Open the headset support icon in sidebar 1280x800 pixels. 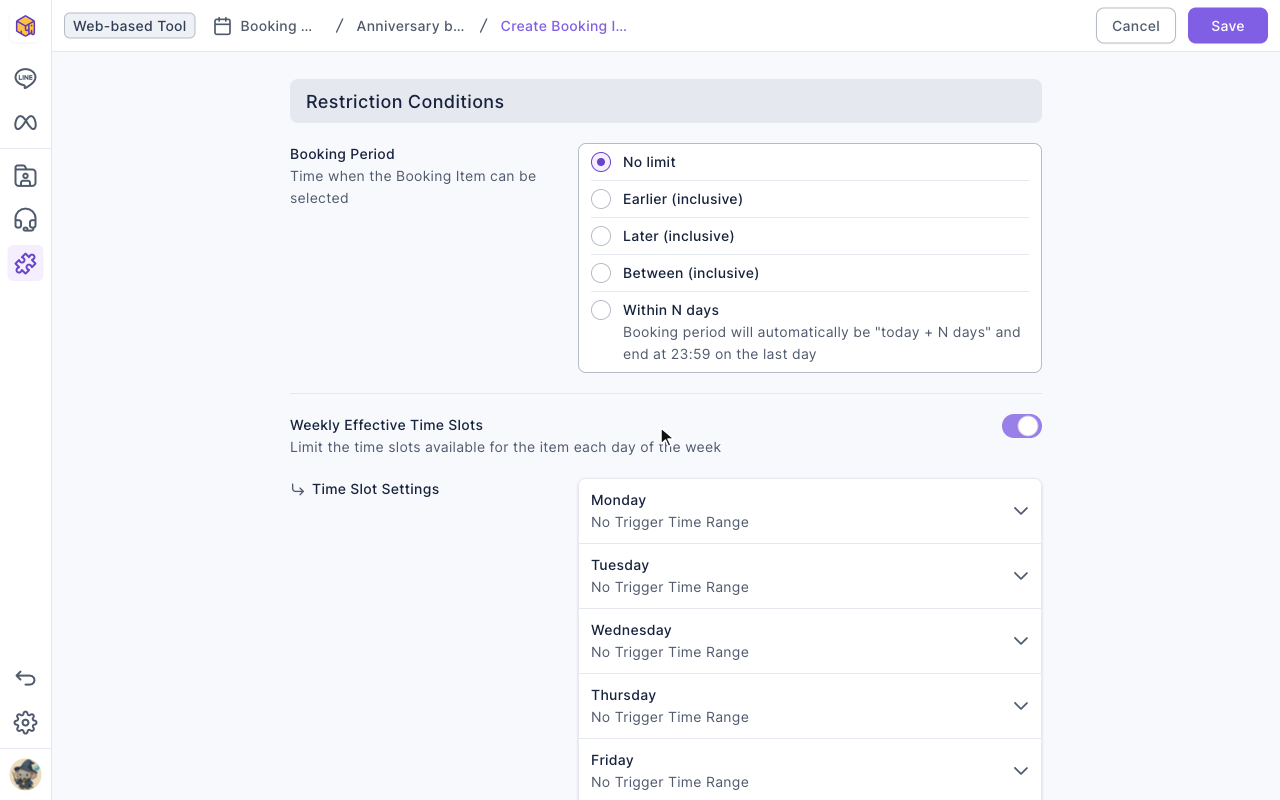25,220
